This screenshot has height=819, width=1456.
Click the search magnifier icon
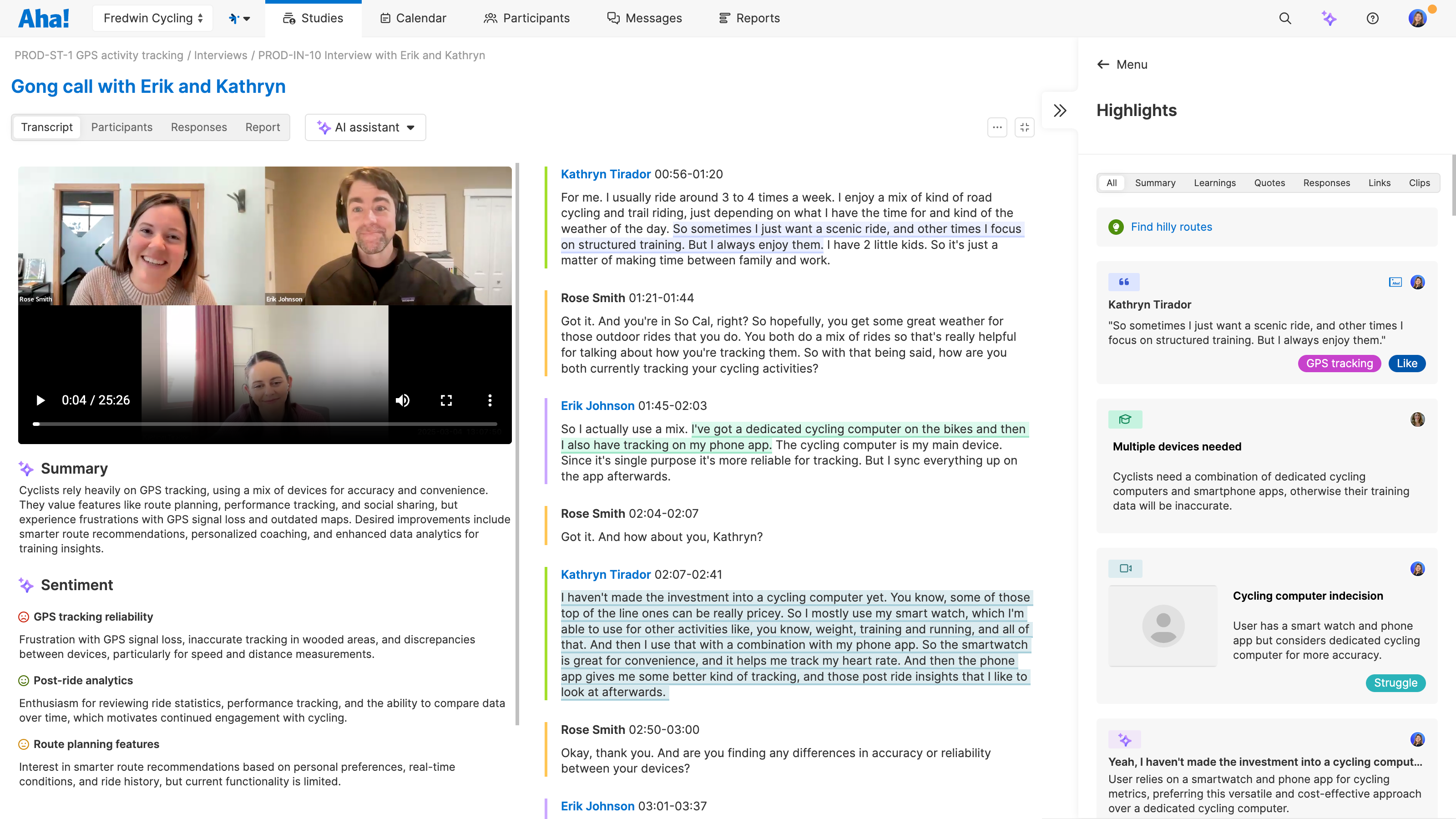[1285, 18]
